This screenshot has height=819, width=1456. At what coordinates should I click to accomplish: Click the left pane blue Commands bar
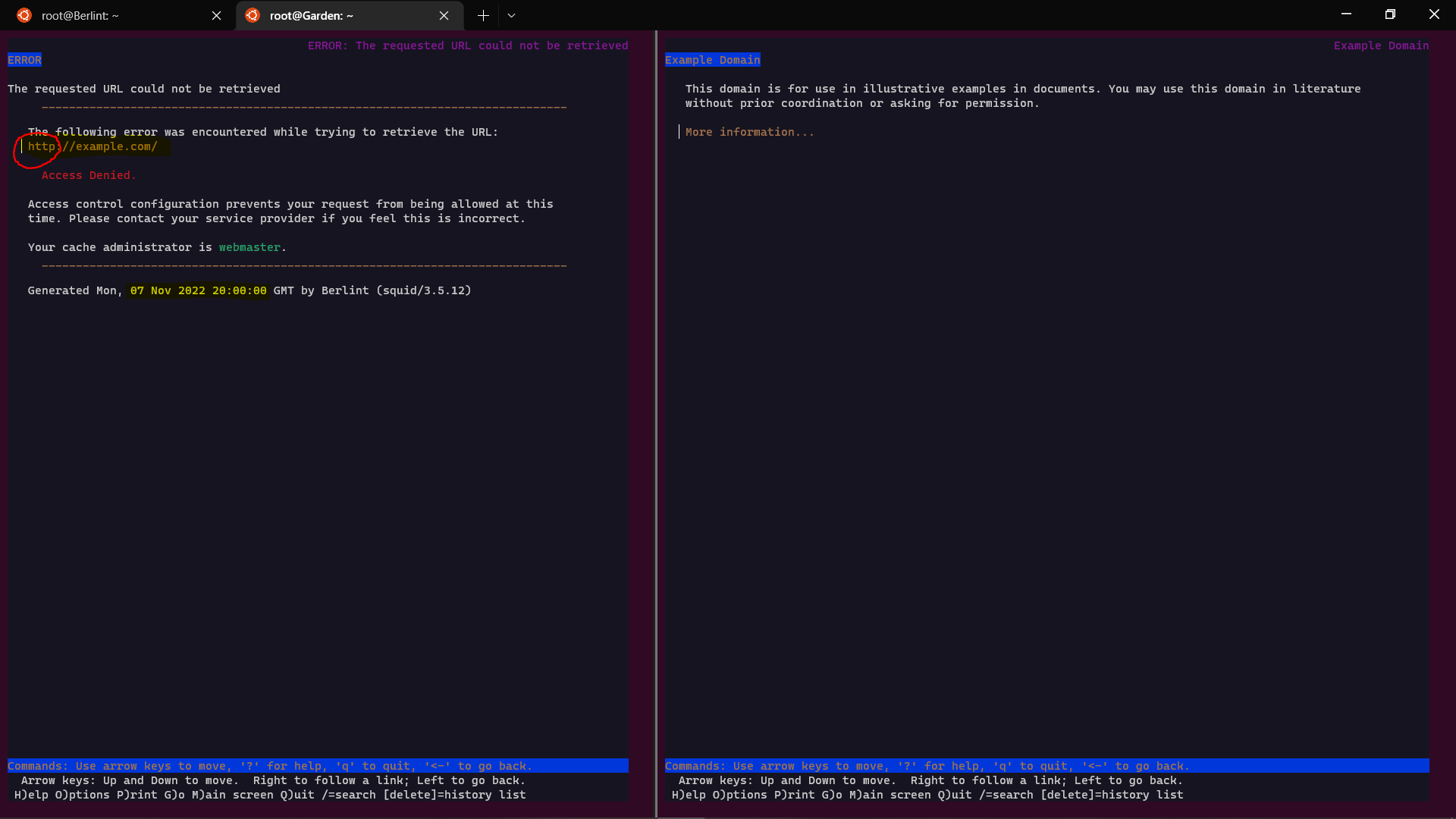(x=317, y=766)
